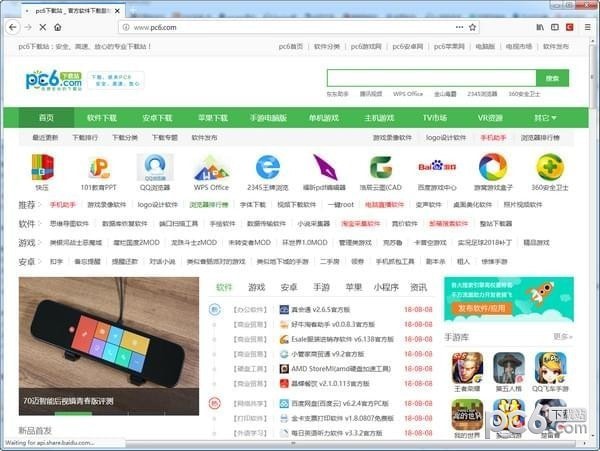Click the horizontal scrollbar at bottom
The image size is (600, 451).
[293, 443]
